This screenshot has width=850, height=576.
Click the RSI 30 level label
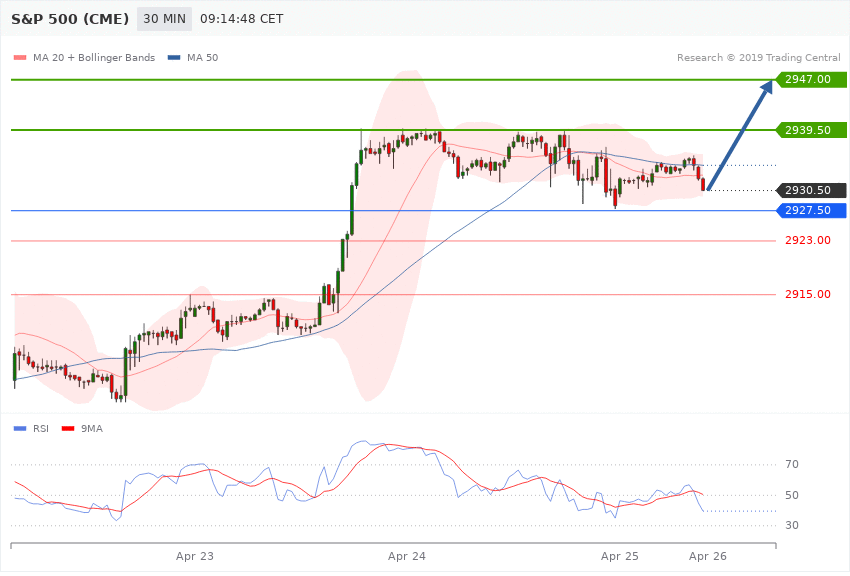coord(792,525)
